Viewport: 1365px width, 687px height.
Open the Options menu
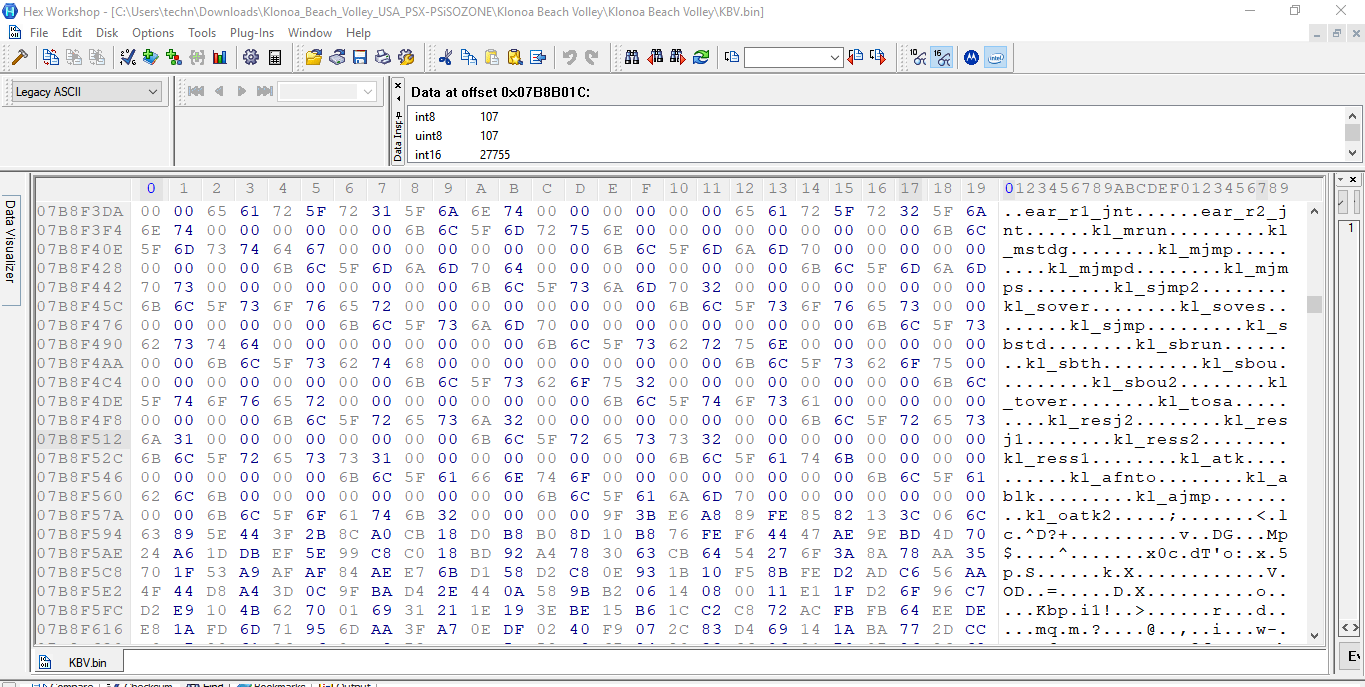tap(153, 33)
